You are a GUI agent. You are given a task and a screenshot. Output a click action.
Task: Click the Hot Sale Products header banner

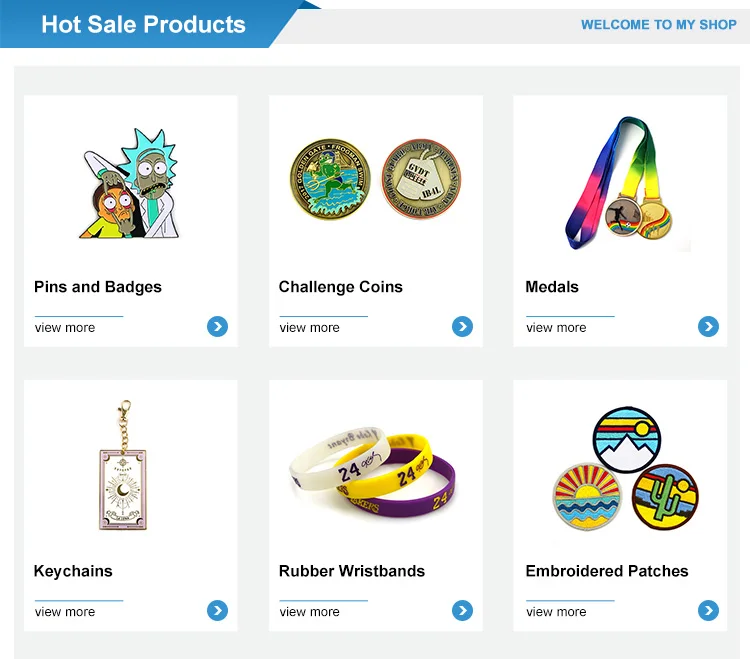pyautogui.click(x=143, y=24)
